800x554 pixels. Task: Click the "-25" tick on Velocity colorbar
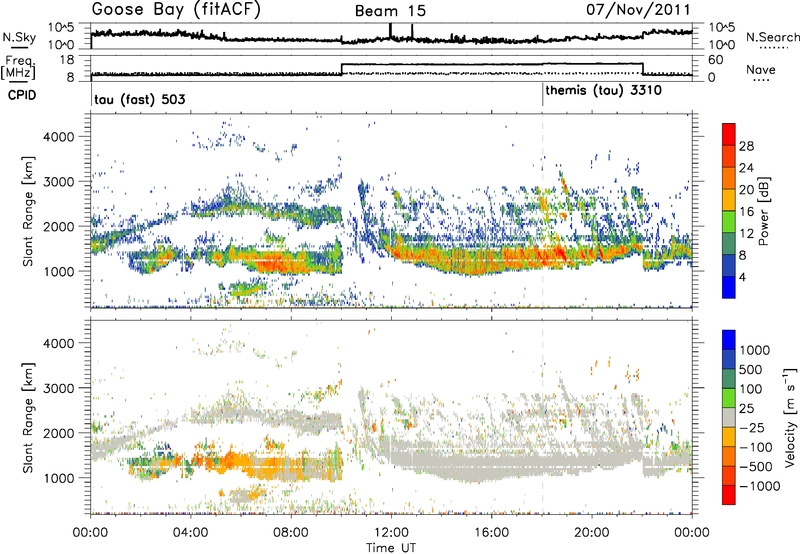pos(752,427)
